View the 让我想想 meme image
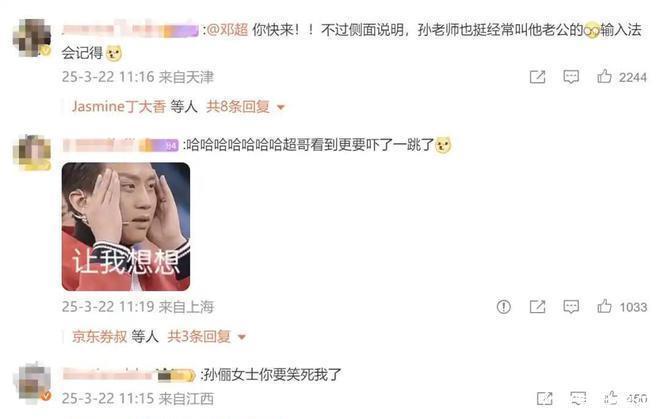 [x=126, y=227]
